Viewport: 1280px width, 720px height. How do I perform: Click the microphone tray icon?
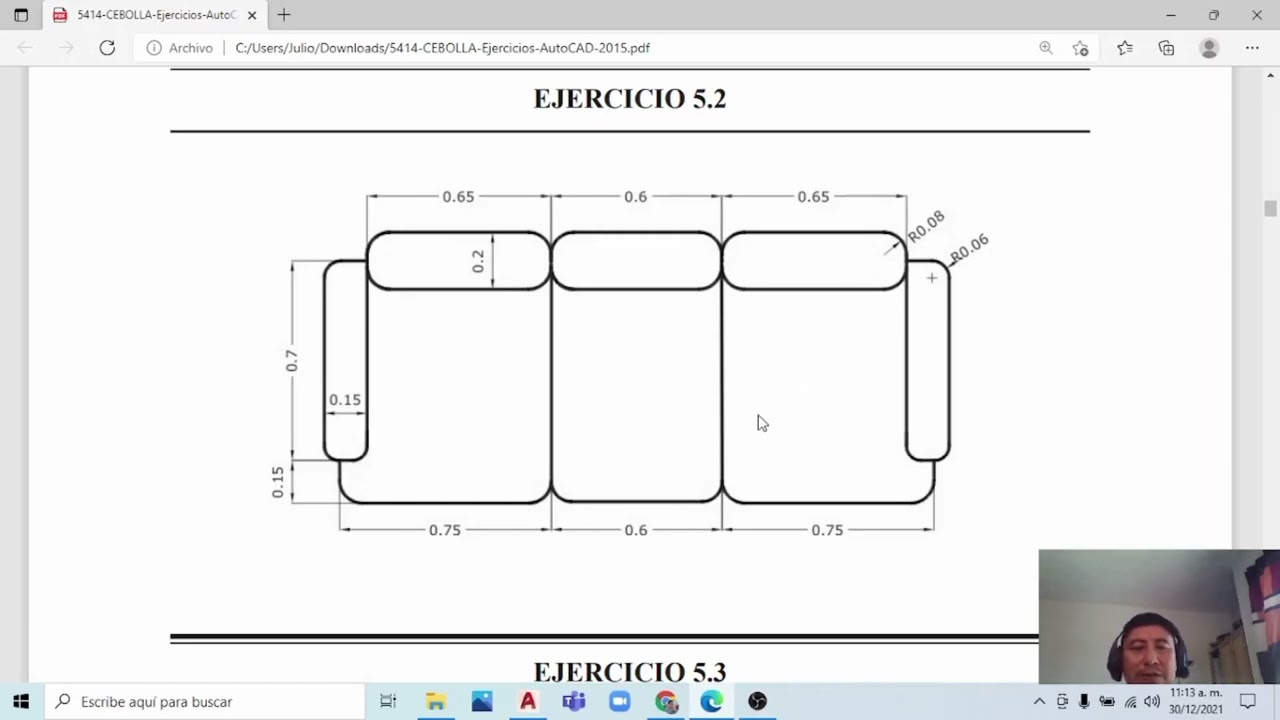(x=1084, y=701)
